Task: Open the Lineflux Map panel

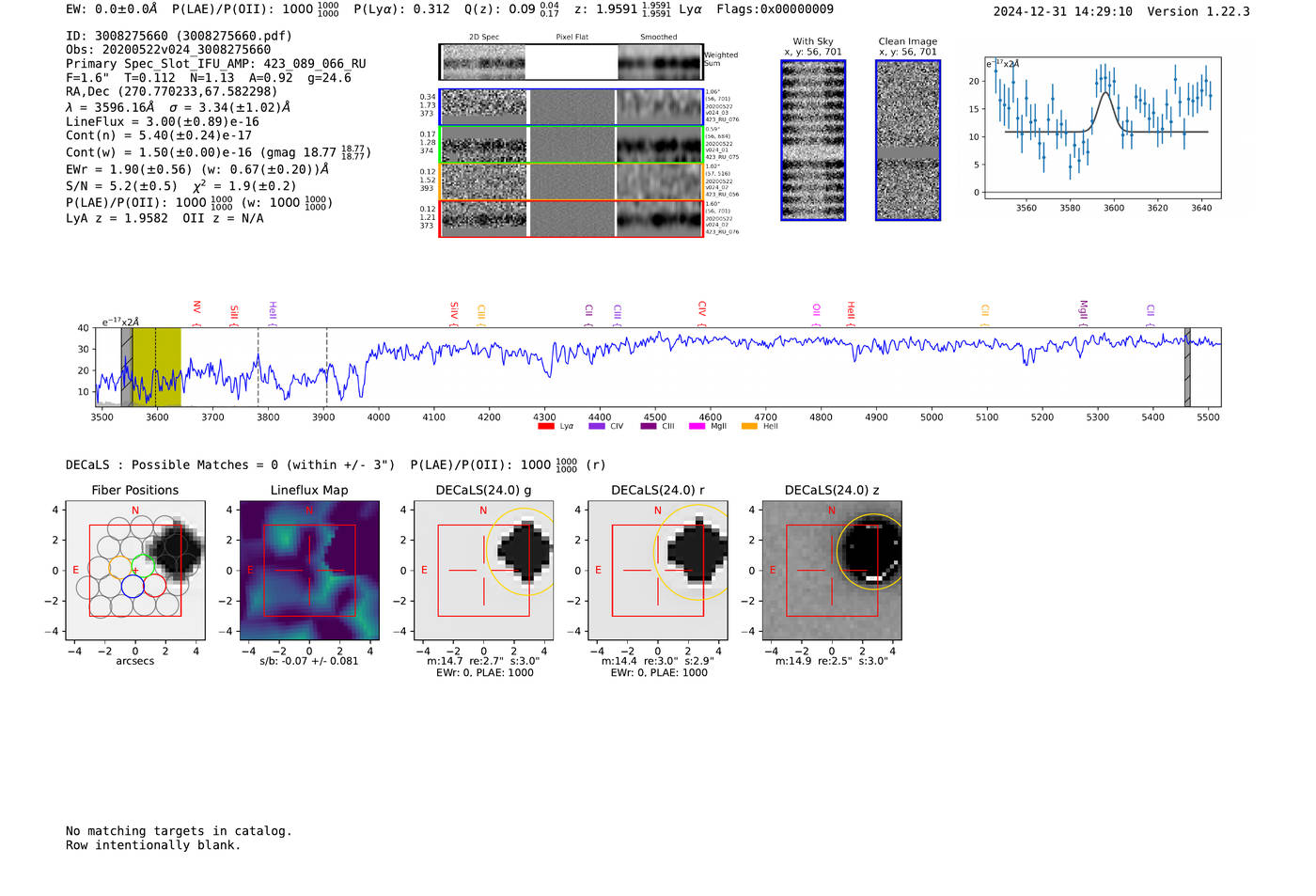Action: [309, 570]
